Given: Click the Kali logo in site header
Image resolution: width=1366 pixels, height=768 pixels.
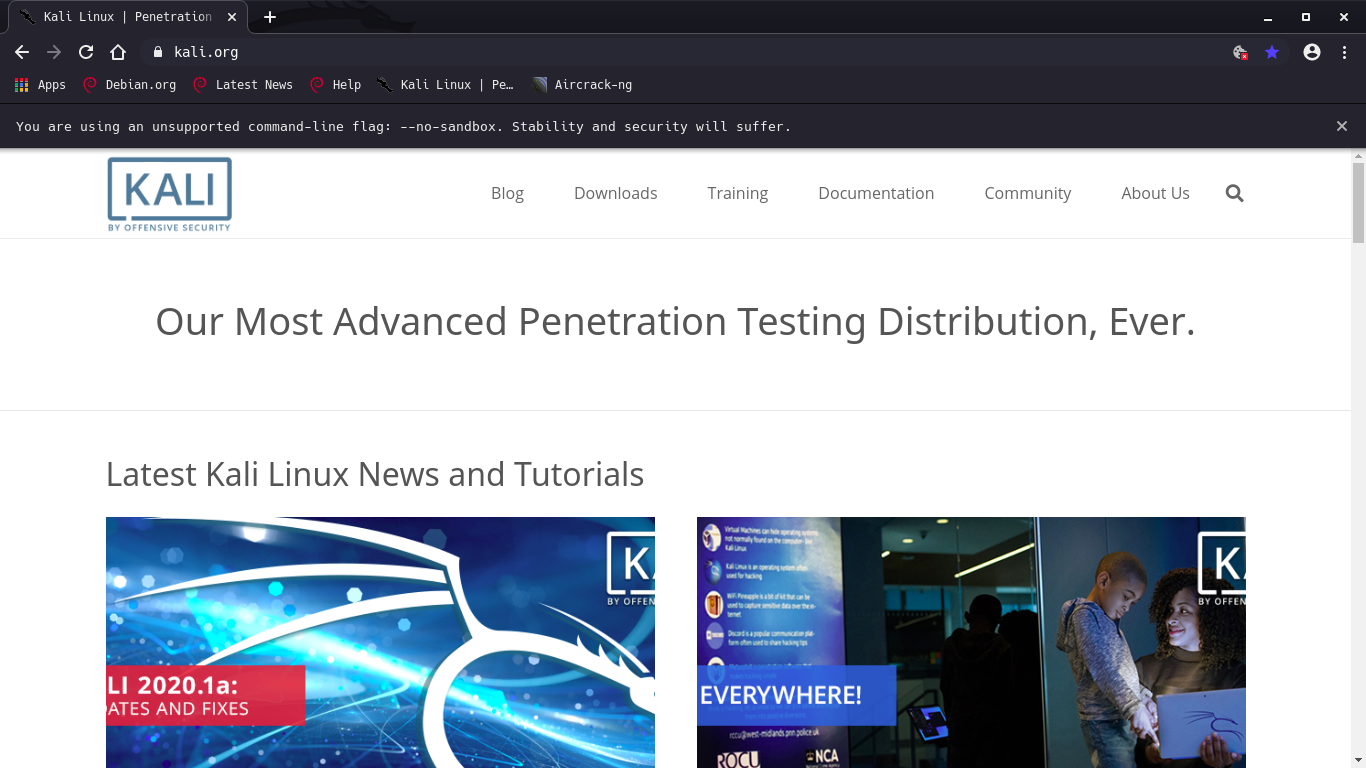Looking at the screenshot, I should click(170, 194).
